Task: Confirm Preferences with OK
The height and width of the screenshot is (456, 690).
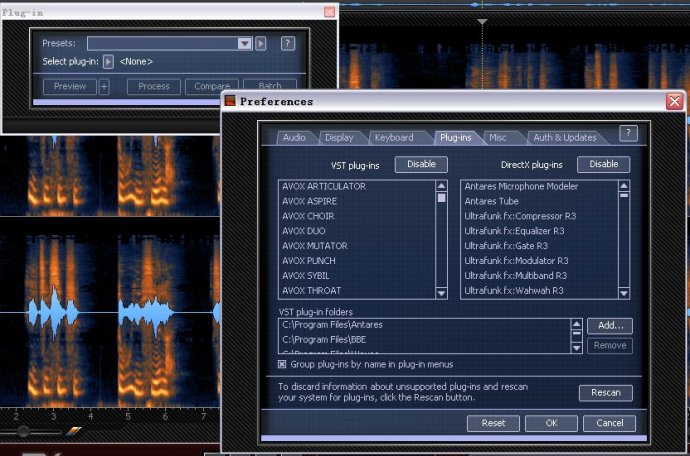Action: pyautogui.click(x=551, y=423)
